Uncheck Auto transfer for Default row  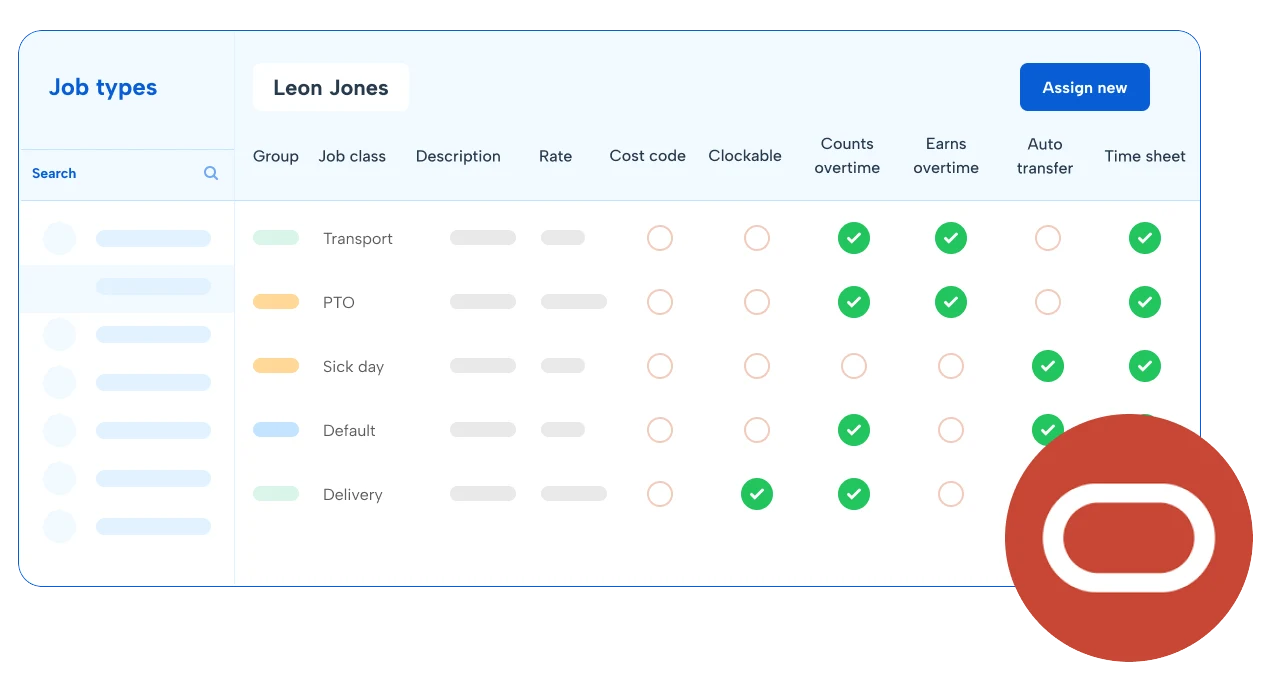tap(1046, 428)
